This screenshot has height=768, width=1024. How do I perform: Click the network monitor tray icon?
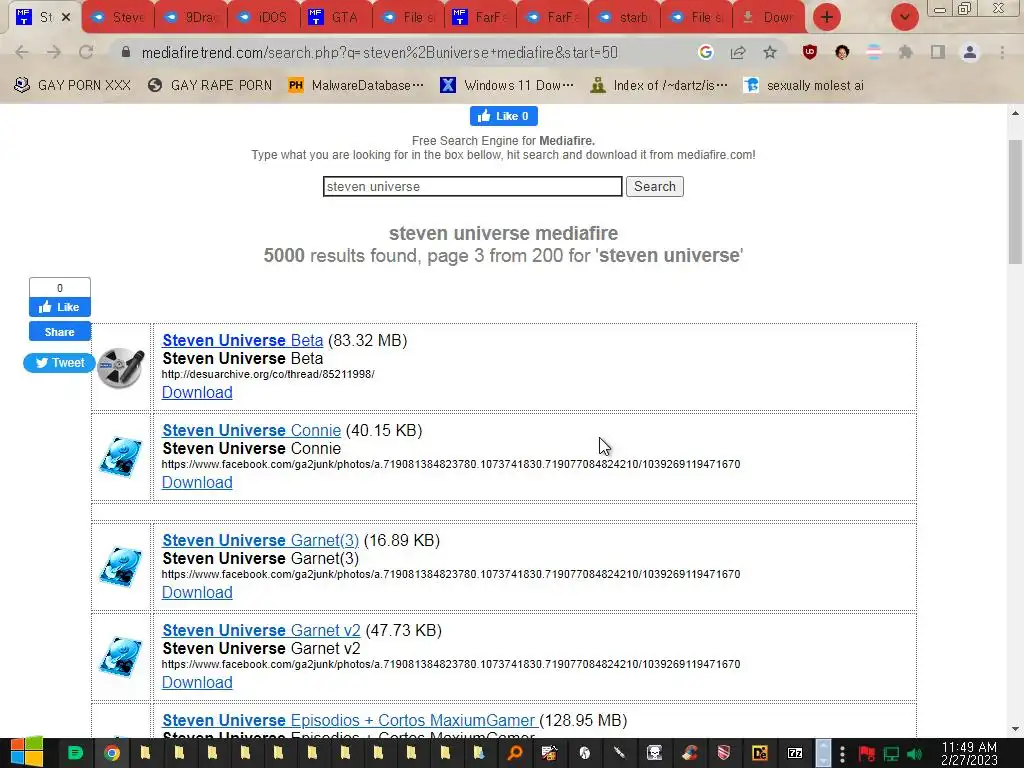pyautogui.click(x=891, y=754)
